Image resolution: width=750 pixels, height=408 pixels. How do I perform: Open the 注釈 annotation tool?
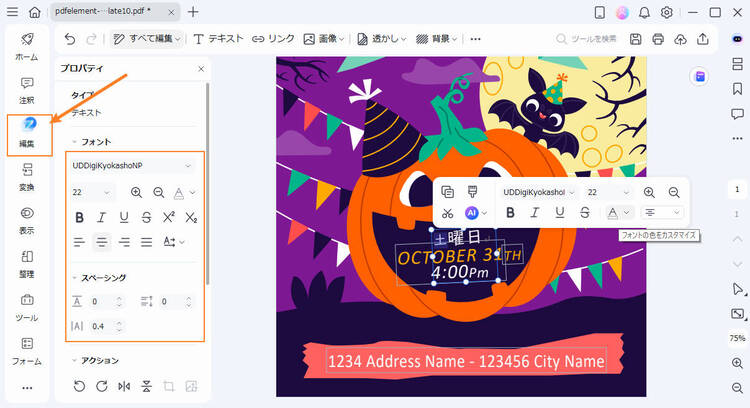[x=27, y=90]
